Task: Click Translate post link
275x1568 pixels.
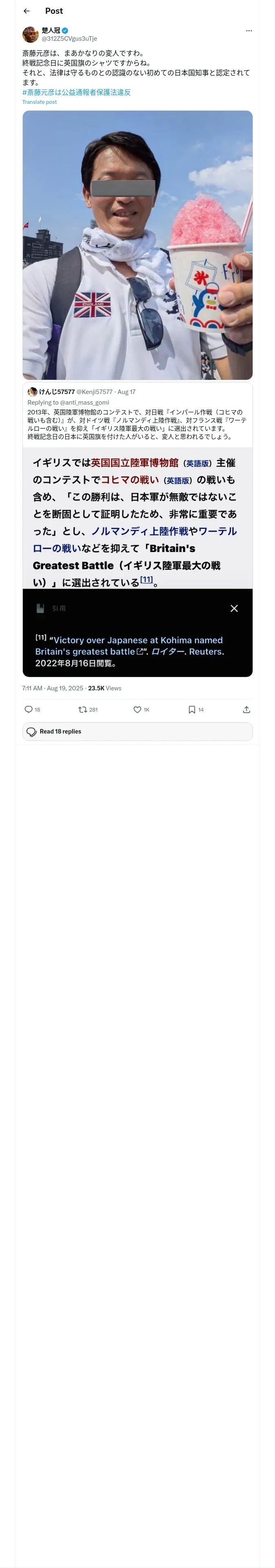Action: (x=40, y=102)
